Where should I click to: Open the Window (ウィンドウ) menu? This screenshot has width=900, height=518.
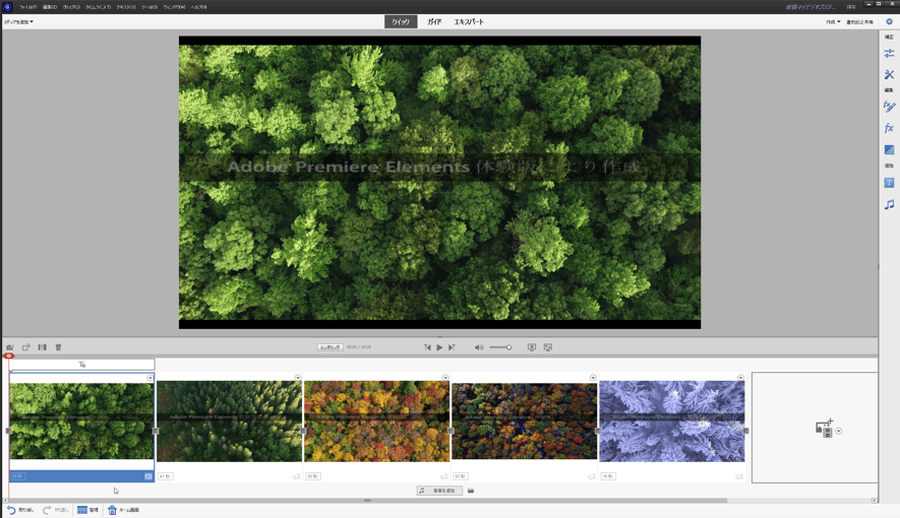pos(174,7)
